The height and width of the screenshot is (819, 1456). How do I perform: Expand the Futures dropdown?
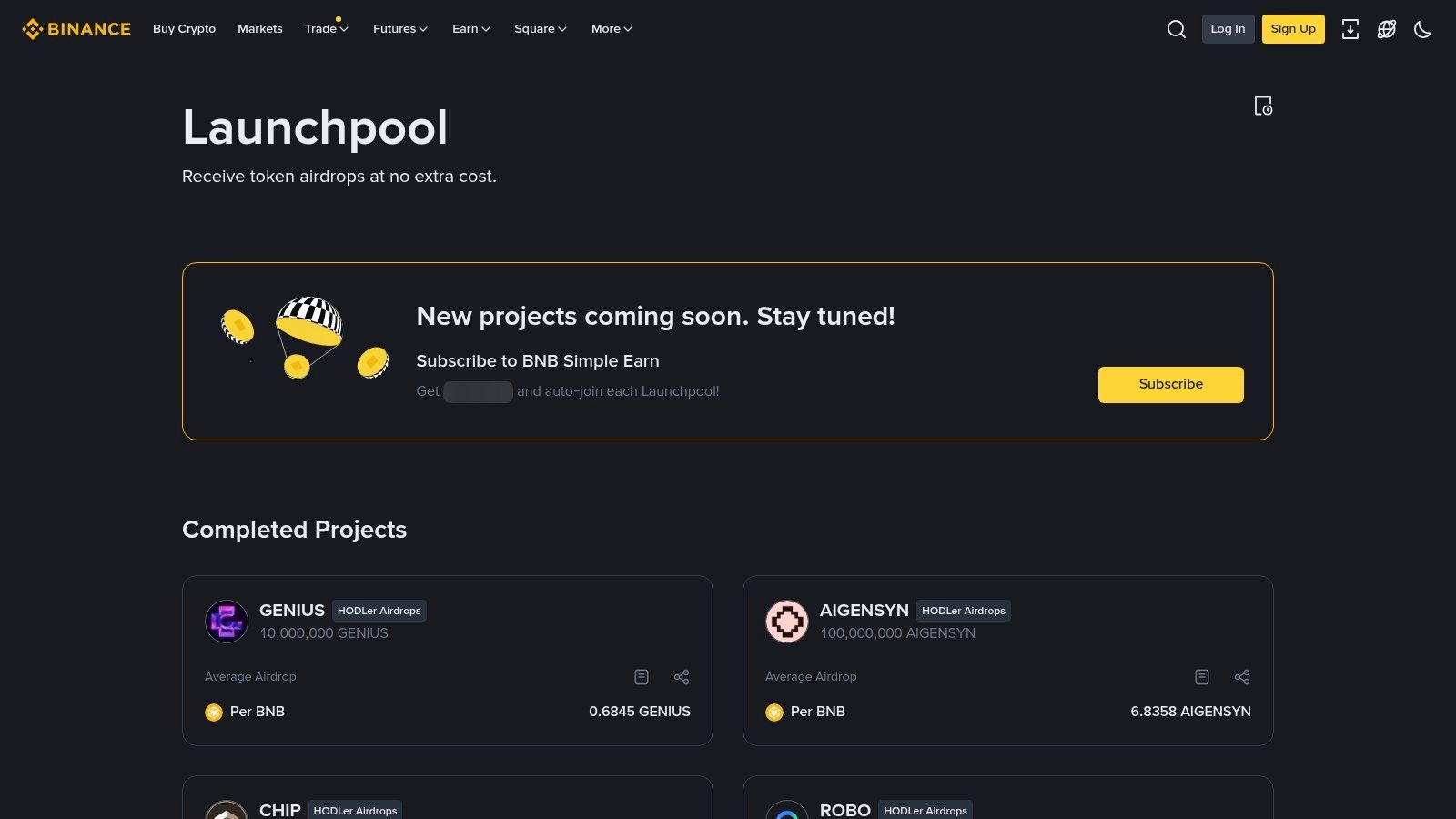400,29
